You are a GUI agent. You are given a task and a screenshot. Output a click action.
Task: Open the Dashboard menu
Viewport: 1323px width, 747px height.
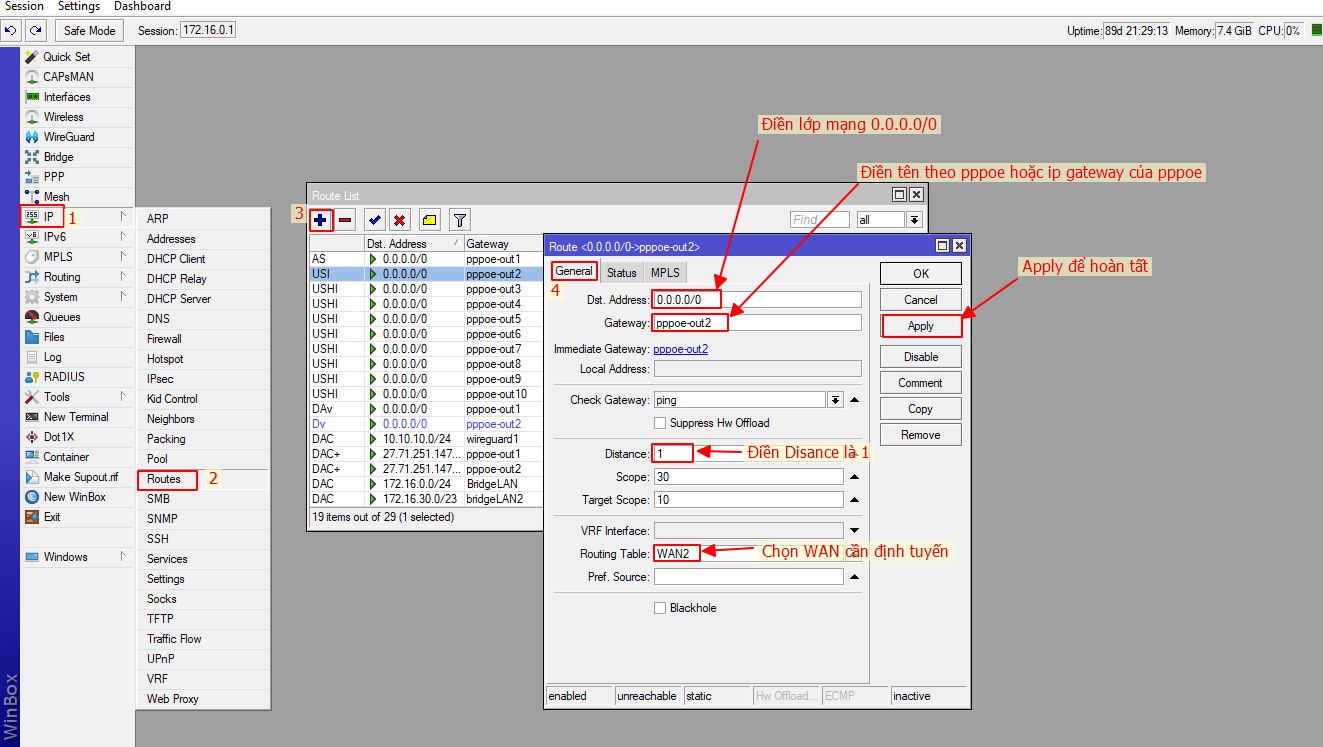point(142,7)
